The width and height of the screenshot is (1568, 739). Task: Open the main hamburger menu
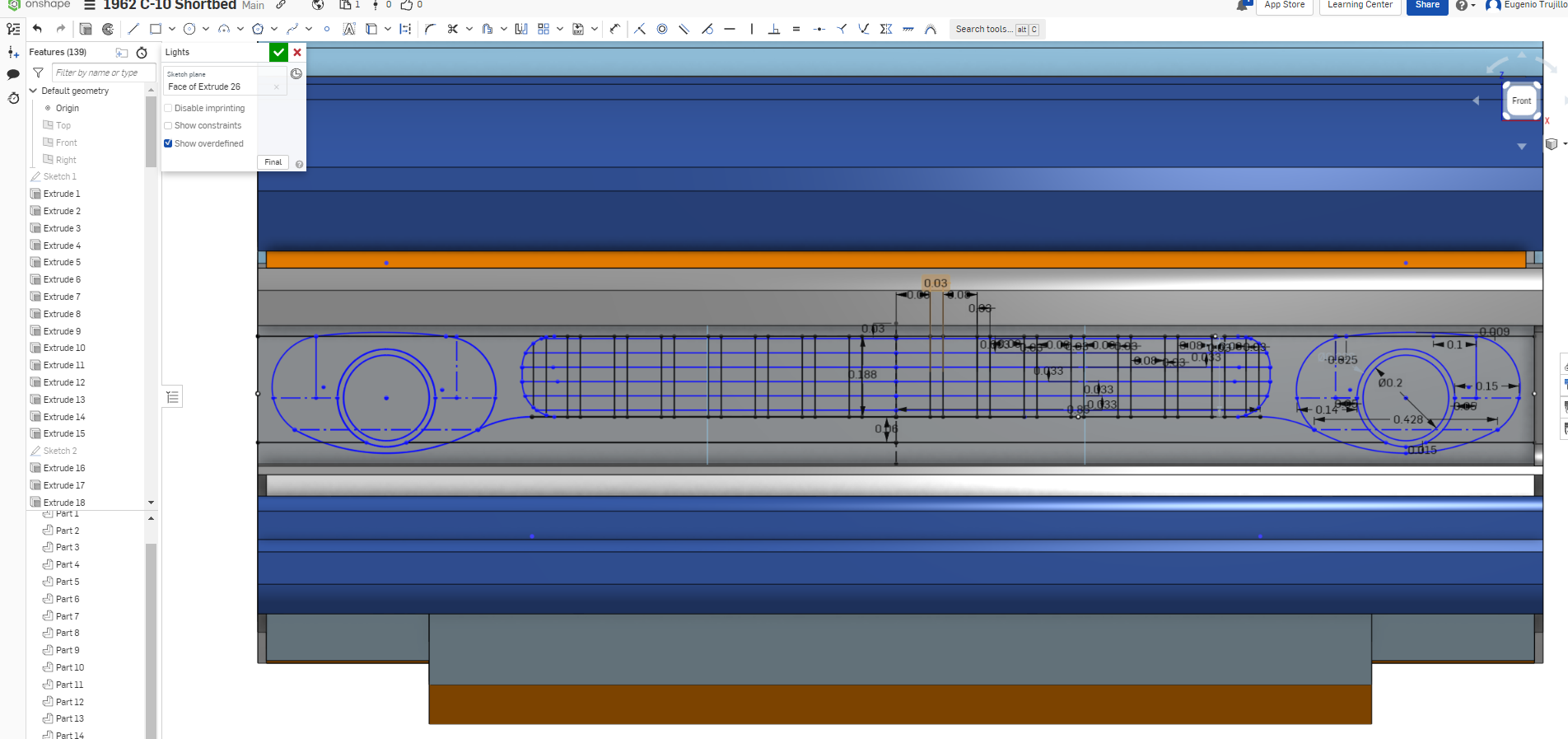click(x=90, y=5)
